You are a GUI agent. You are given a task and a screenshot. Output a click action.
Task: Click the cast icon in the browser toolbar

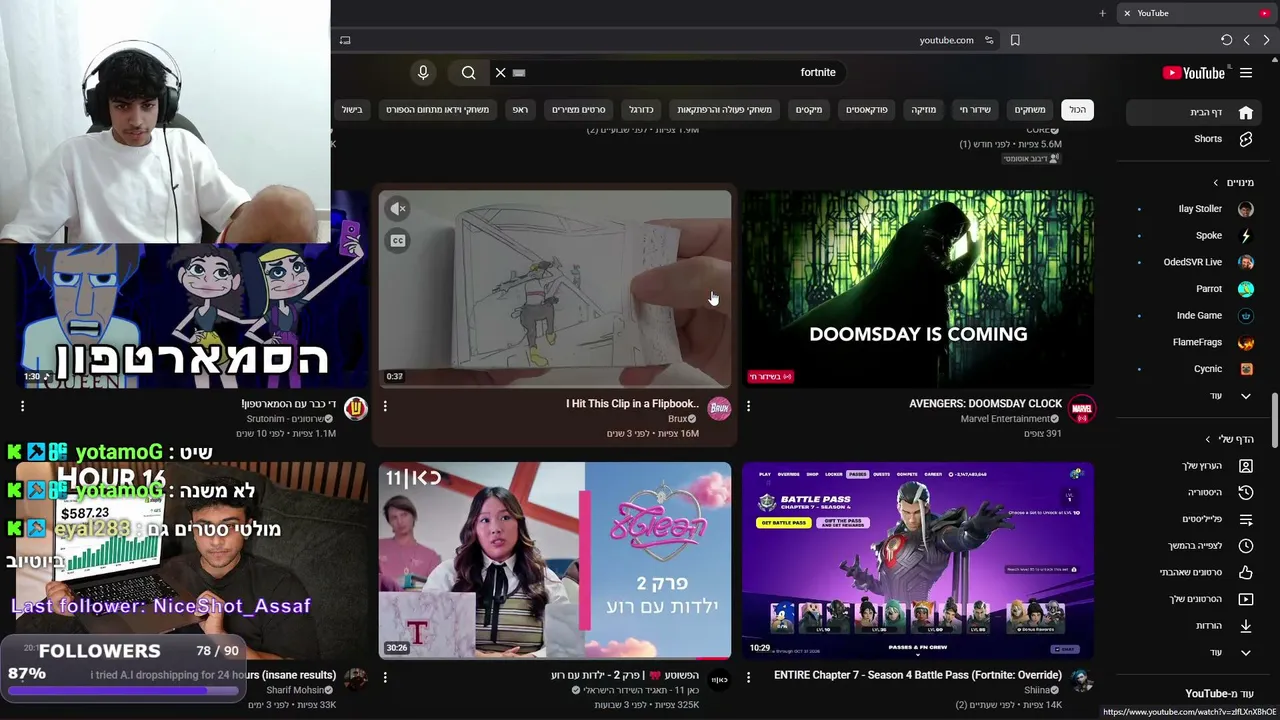pyautogui.click(x=345, y=40)
